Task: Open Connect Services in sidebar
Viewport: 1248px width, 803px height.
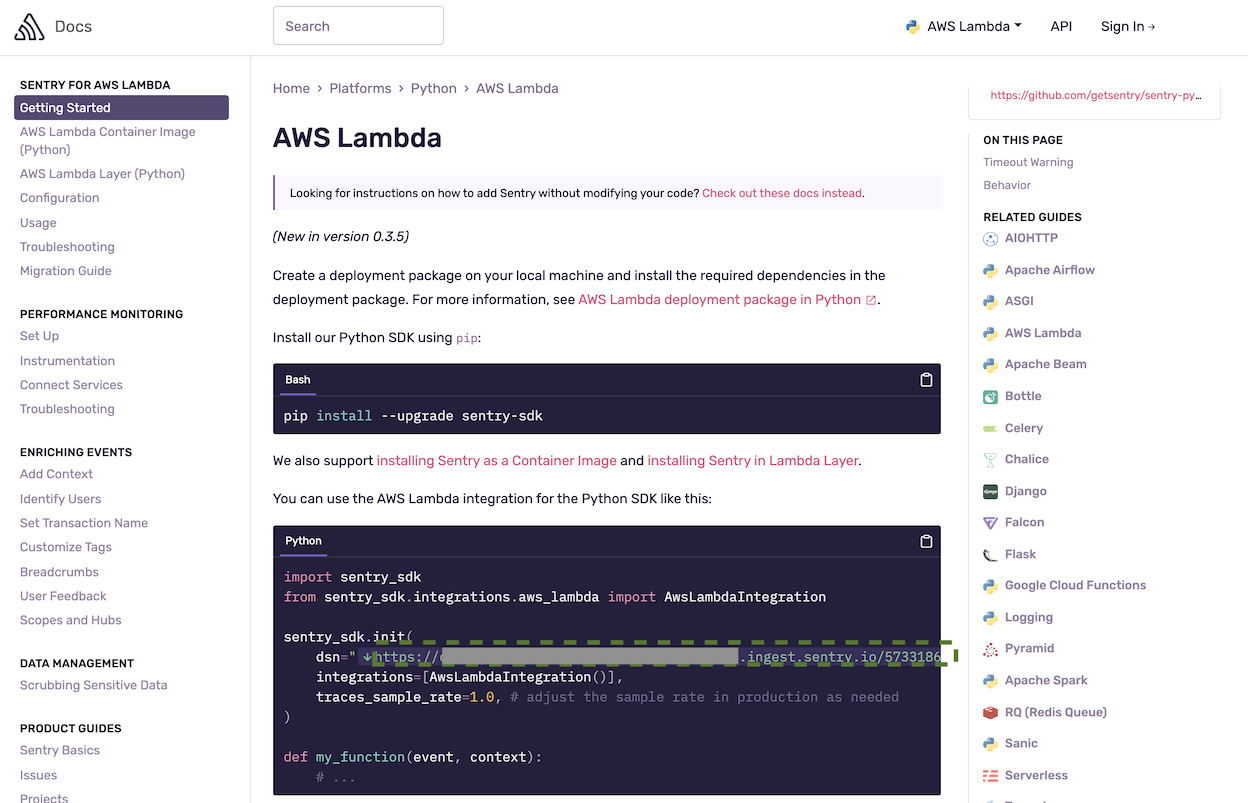Action: [71, 385]
